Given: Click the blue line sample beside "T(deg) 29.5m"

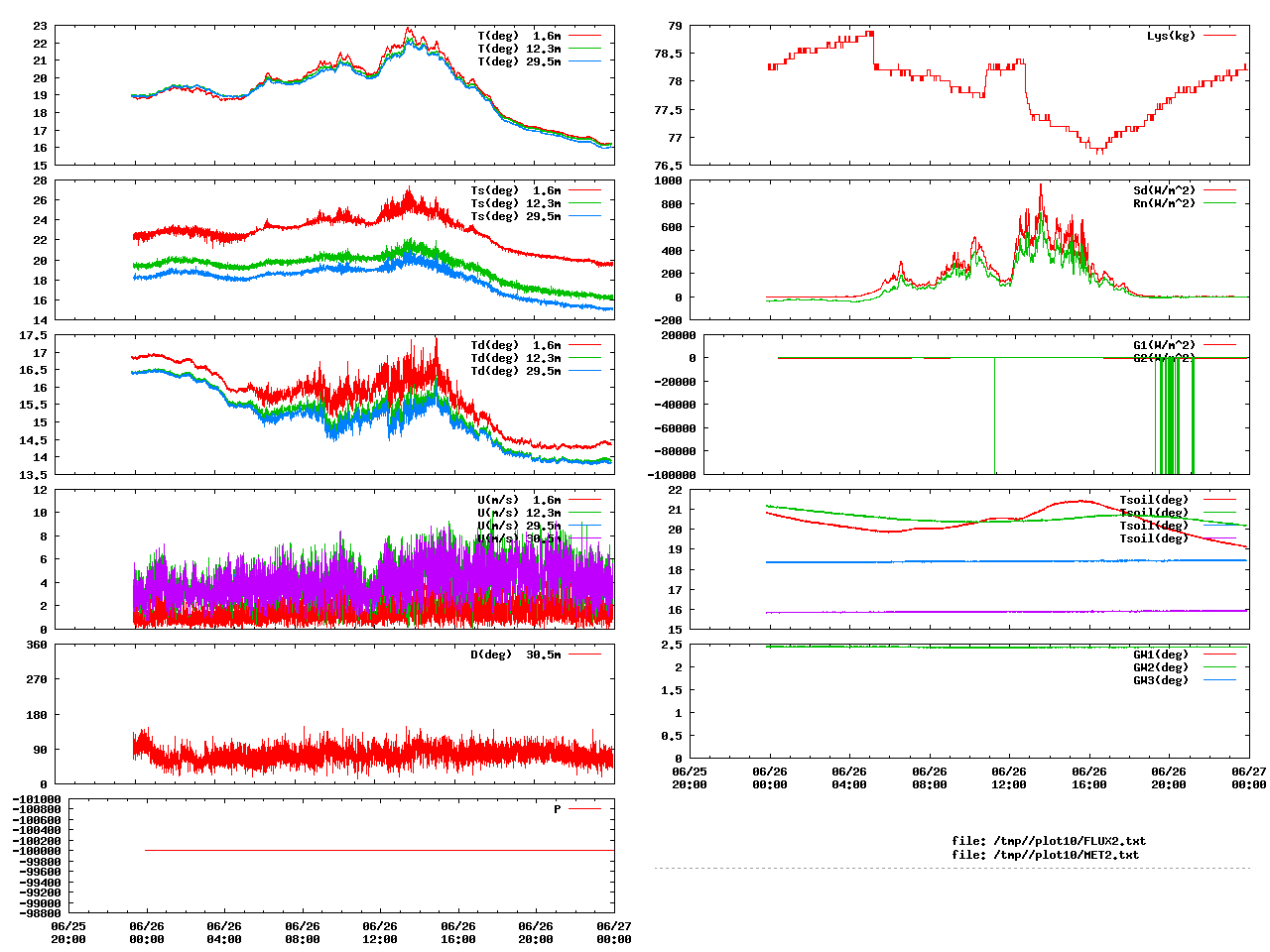Looking at the screenshot, I should coord(585,61).
